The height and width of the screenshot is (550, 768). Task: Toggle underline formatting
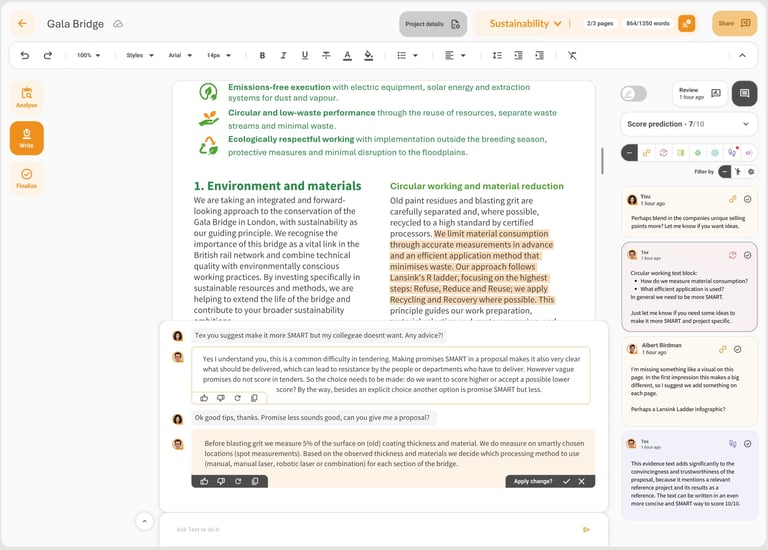click(x=305, y=55)
